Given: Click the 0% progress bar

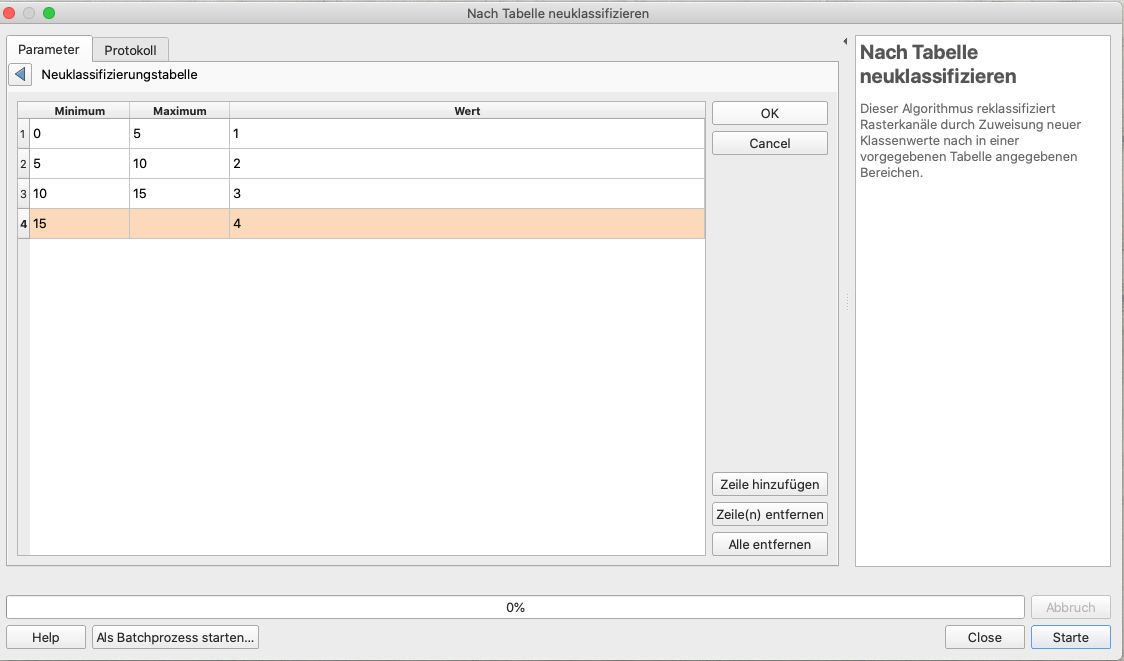Looking at the screenshot, I should click(x=515, y=607).
